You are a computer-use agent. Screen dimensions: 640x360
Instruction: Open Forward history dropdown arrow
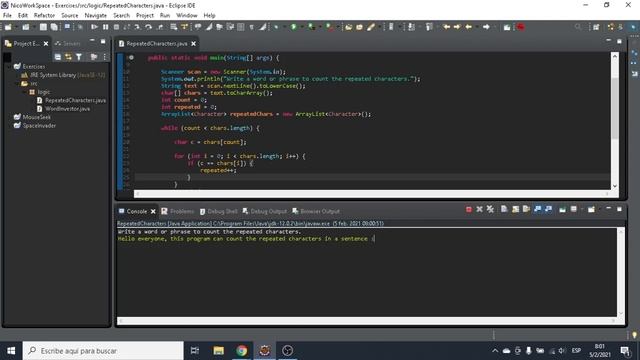coord(495,27)
